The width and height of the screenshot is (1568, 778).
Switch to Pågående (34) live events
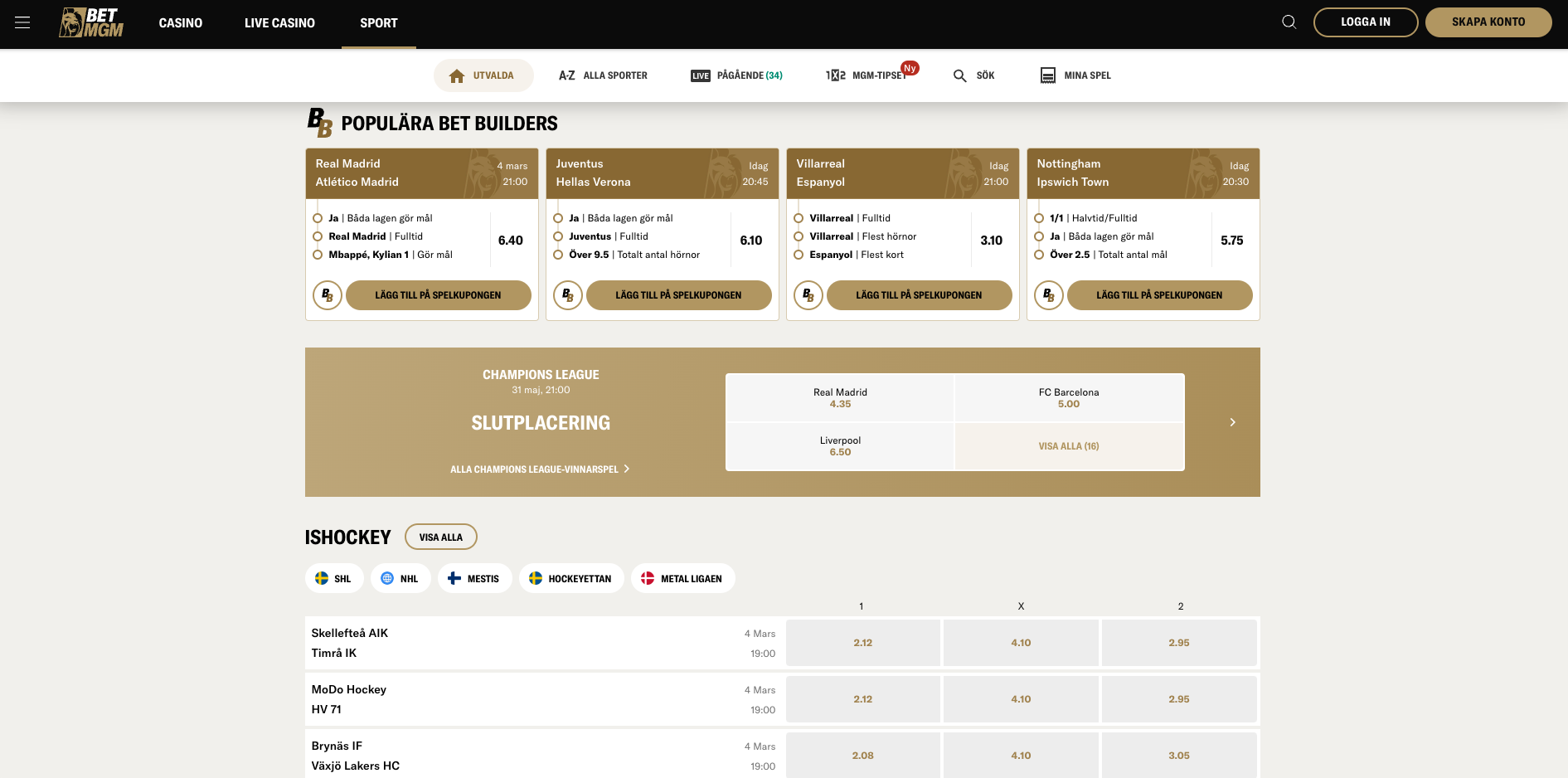pyautogui.click(x=736, y=75)
